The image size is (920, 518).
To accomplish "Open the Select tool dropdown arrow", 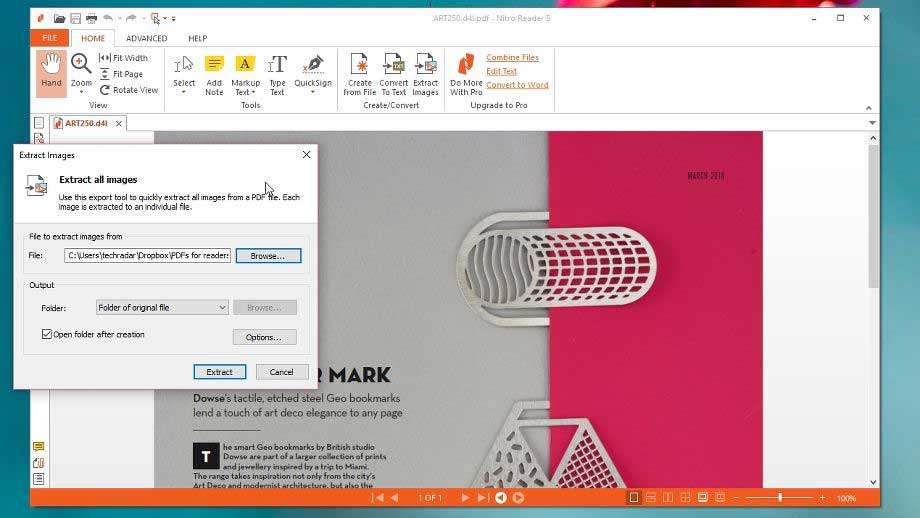I will 184,93.
